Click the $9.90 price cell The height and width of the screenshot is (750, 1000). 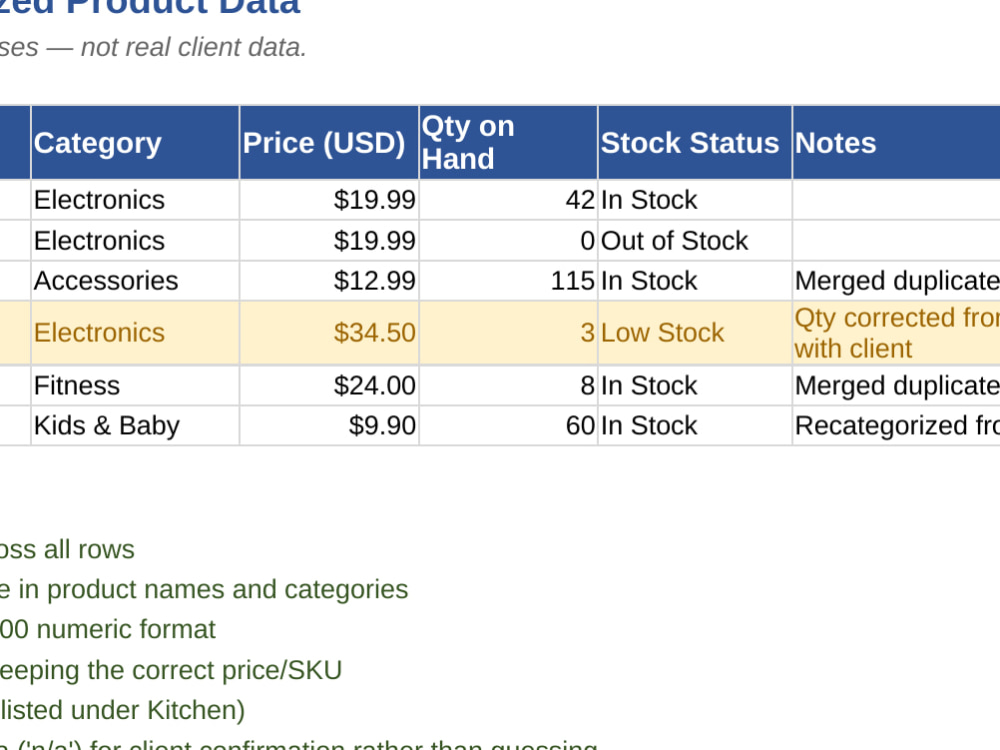[329, 425]
